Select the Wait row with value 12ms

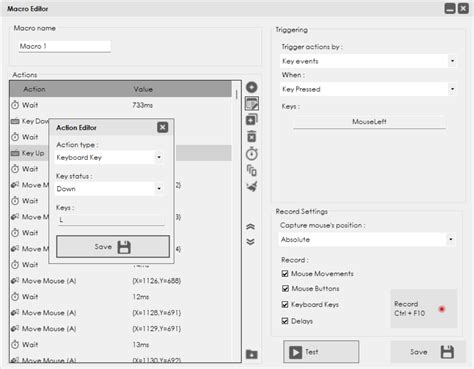[x=121, y=297]
